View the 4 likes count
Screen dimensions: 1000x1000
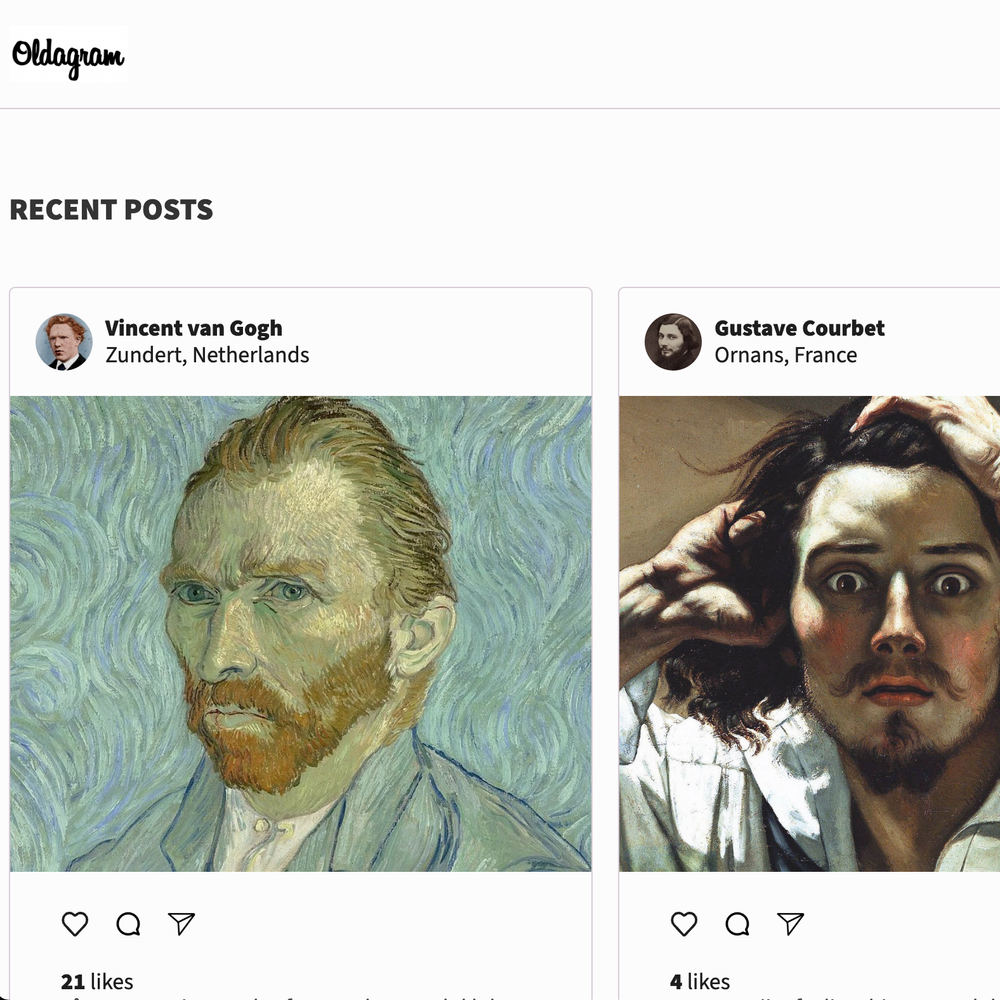[x=700, y=981]
